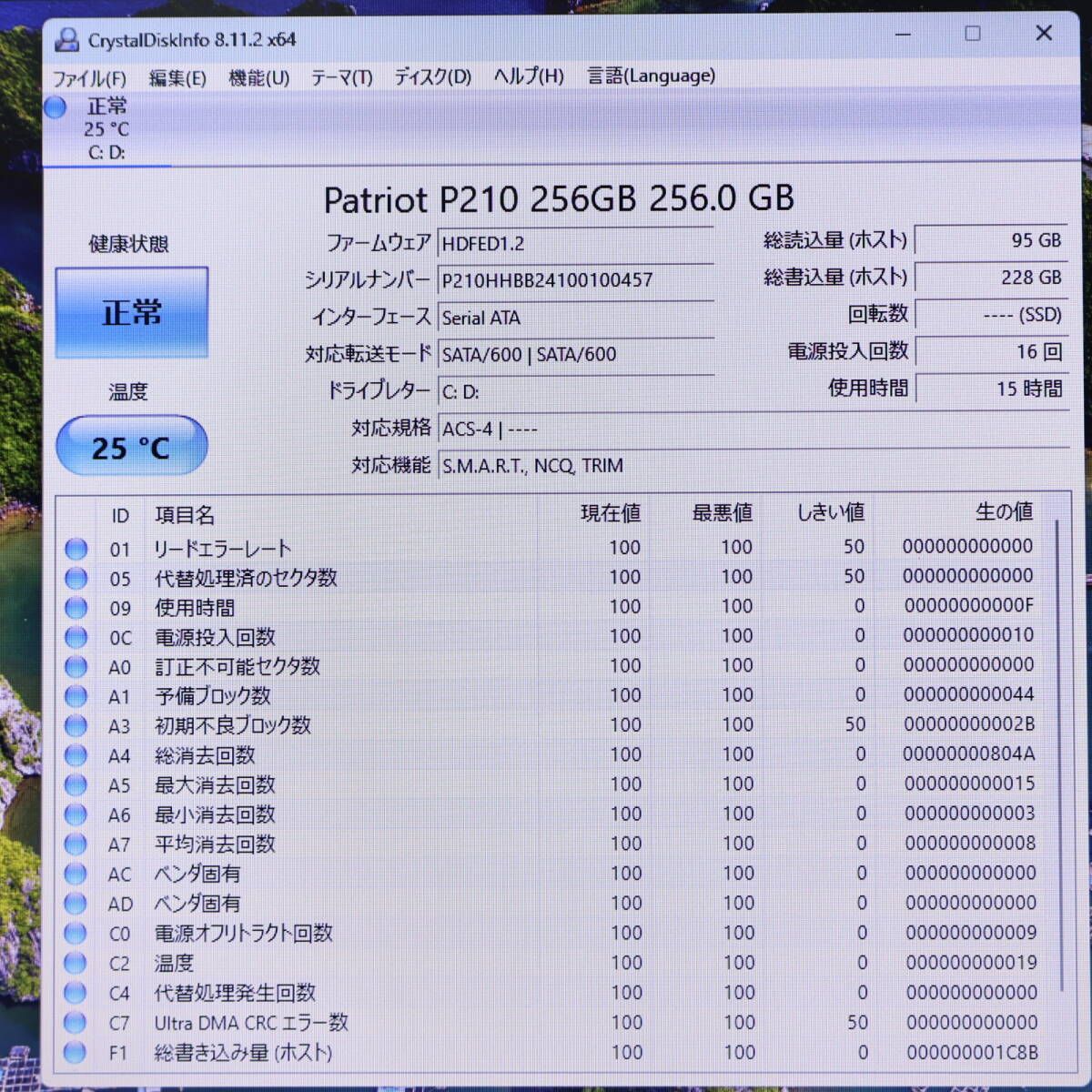The height and width of the screenshot is (1092, 1092).
Task: Click the 項目名 column header
Action: [x=185, y=515]
